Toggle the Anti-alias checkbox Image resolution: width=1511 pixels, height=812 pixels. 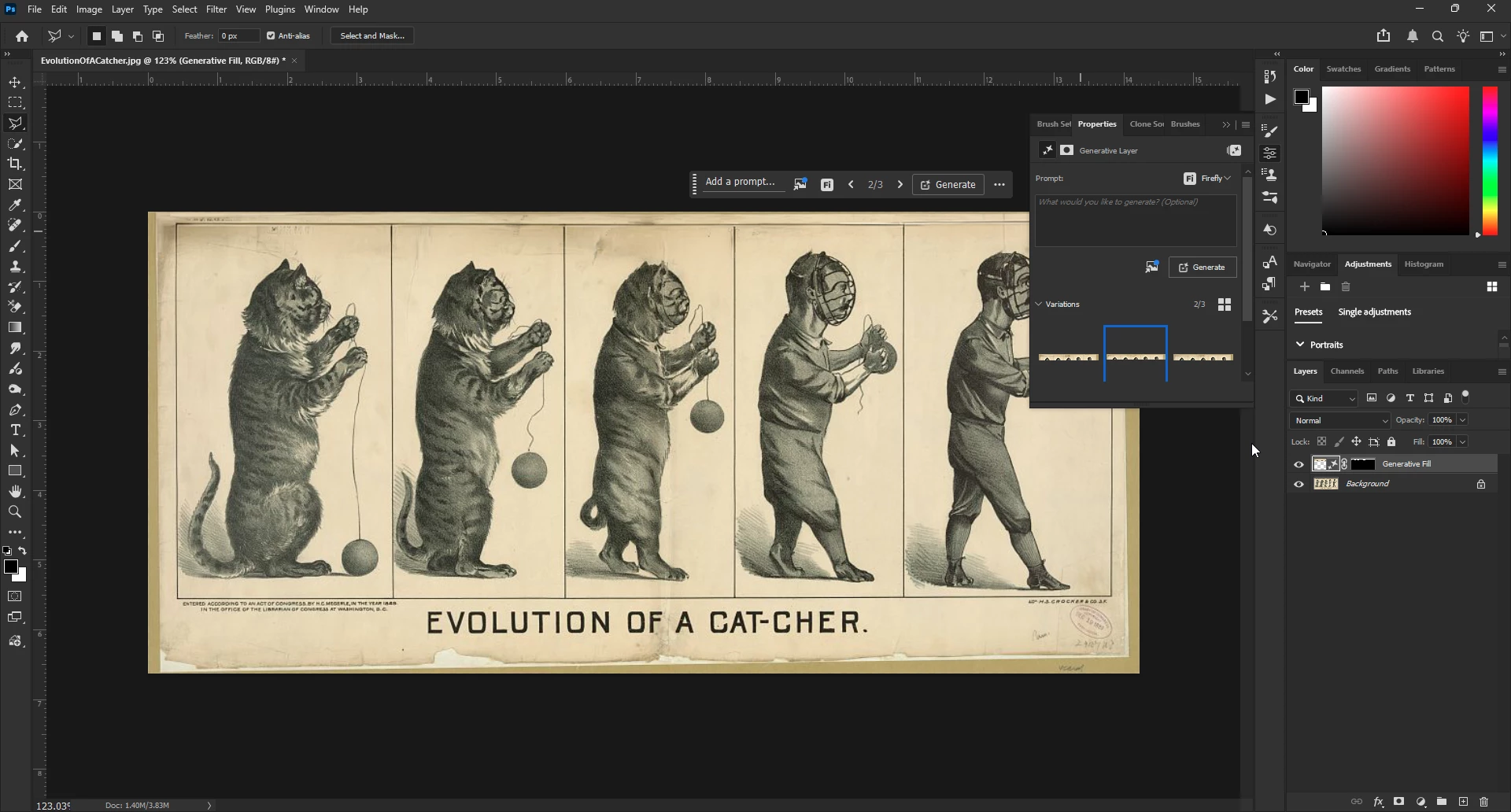pos(271,36)
